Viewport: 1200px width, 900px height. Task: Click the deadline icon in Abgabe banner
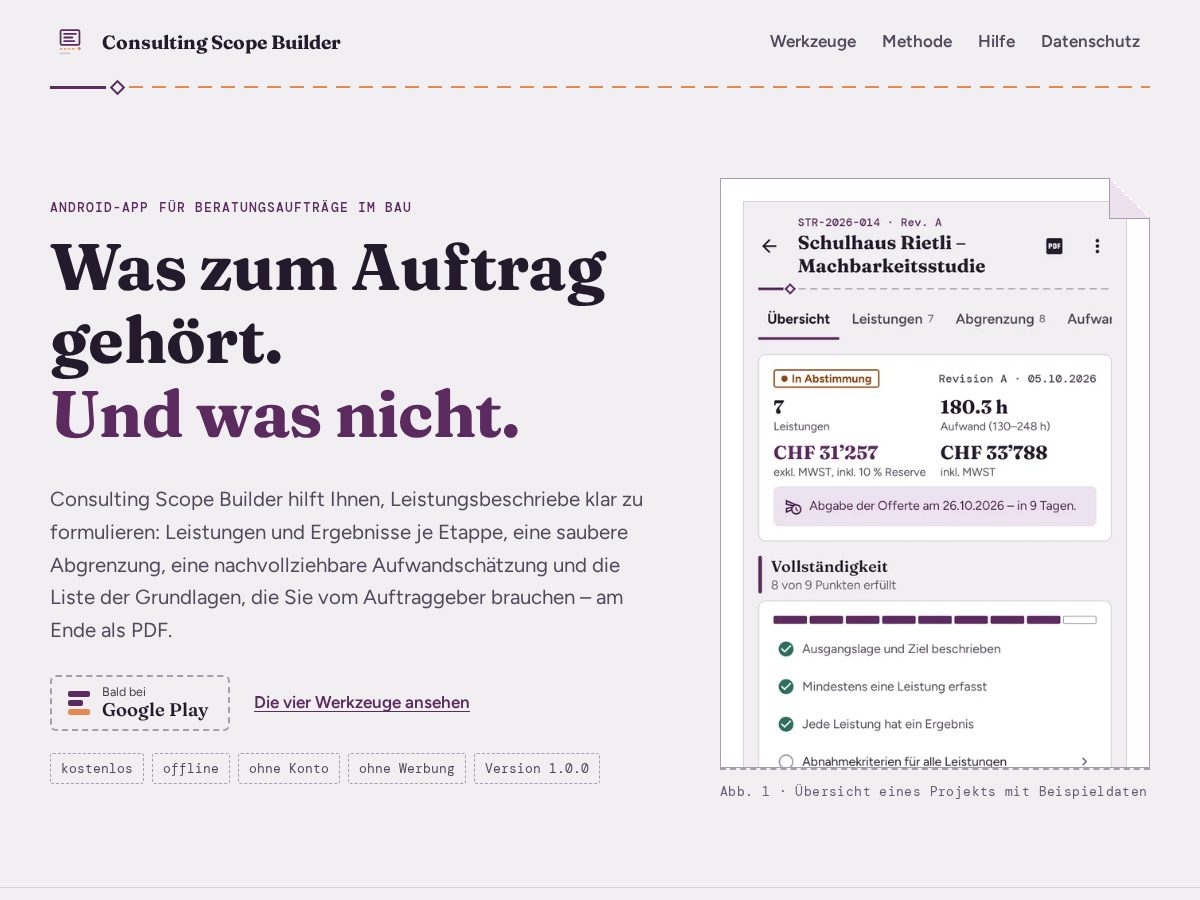tap(793, 506)
